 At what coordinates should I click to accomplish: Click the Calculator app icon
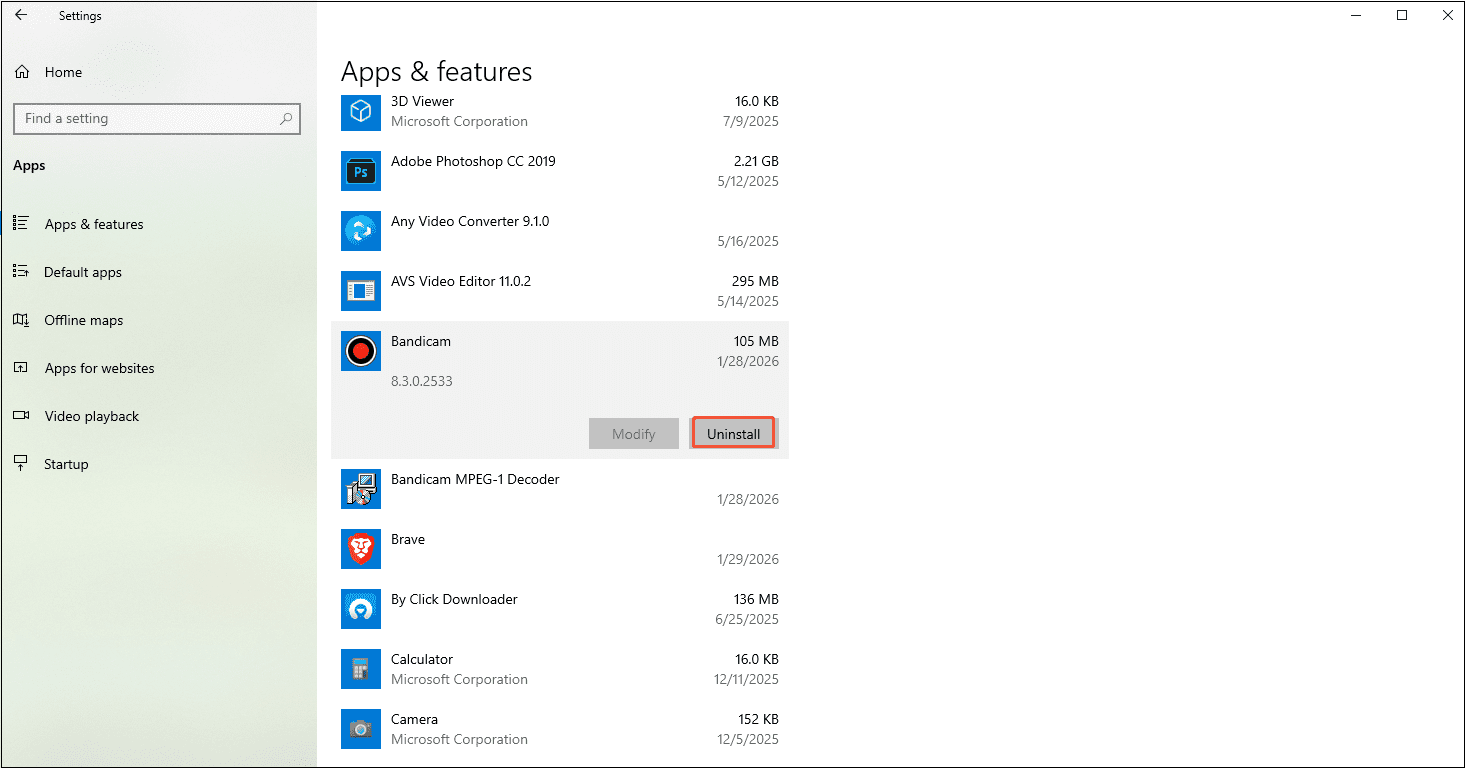tap(360, 669)
